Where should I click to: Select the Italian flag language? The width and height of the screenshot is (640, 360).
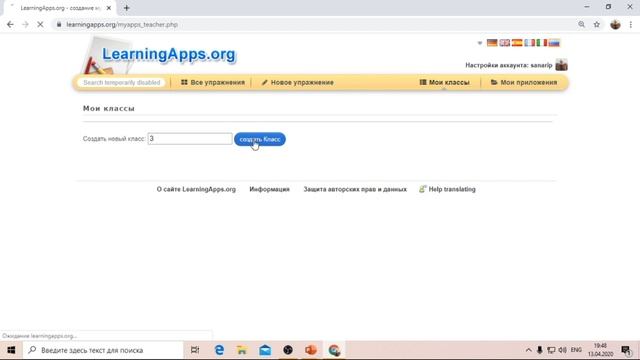click(x=542, y=43)
